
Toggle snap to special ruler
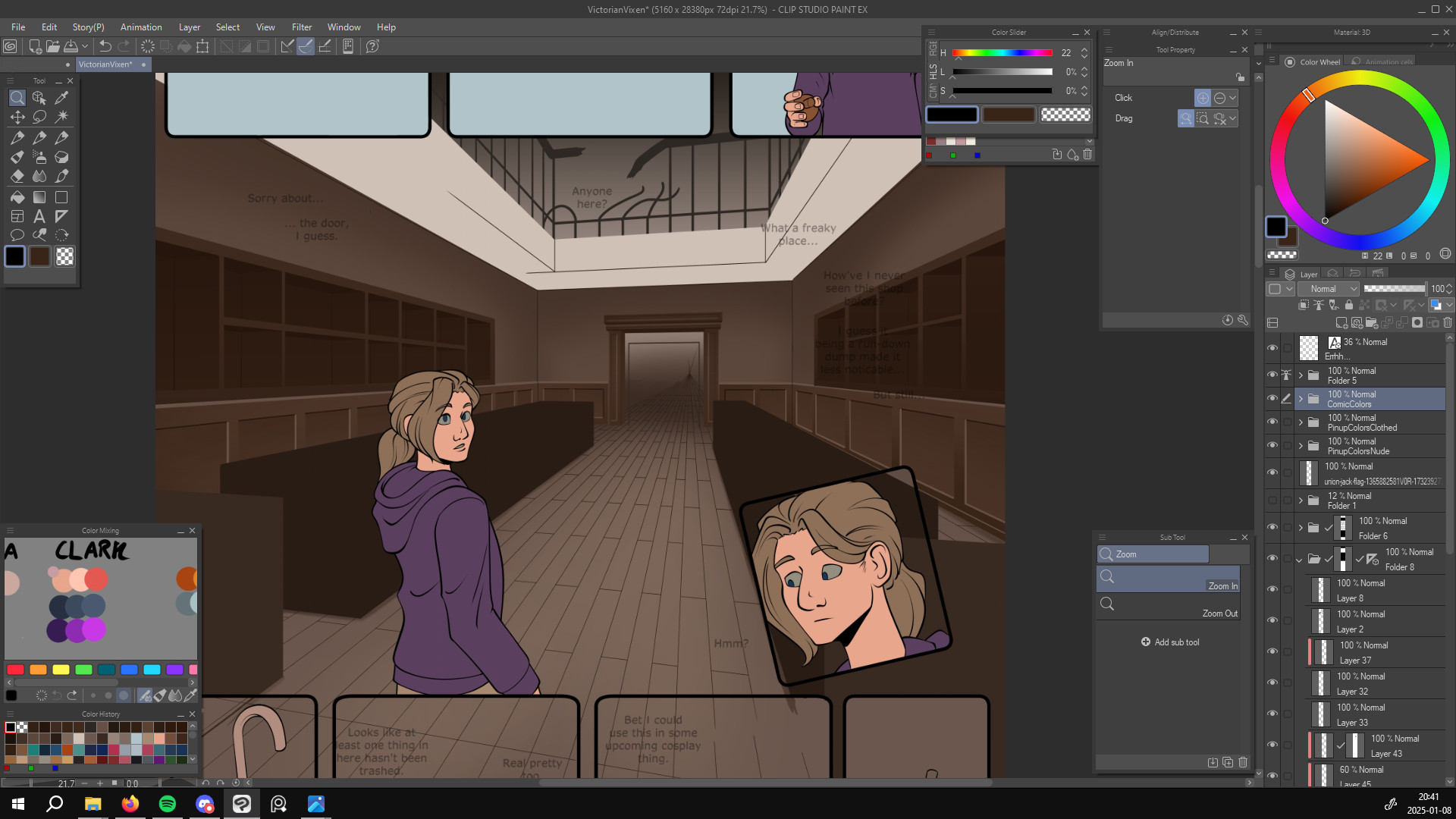click(x=306, y=46)
